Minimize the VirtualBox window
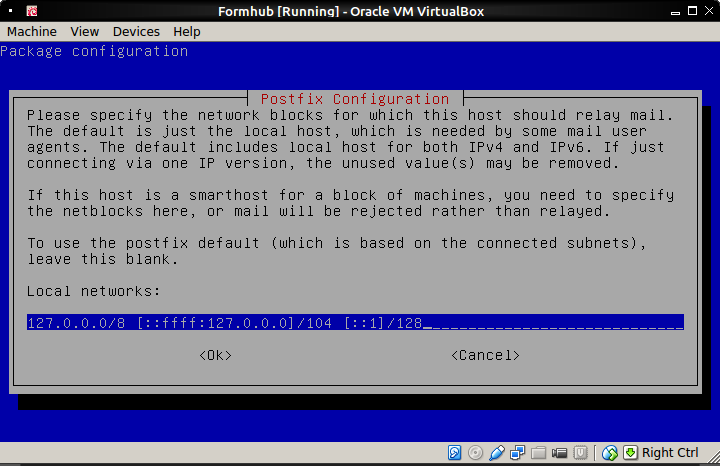 click(675, 12)
